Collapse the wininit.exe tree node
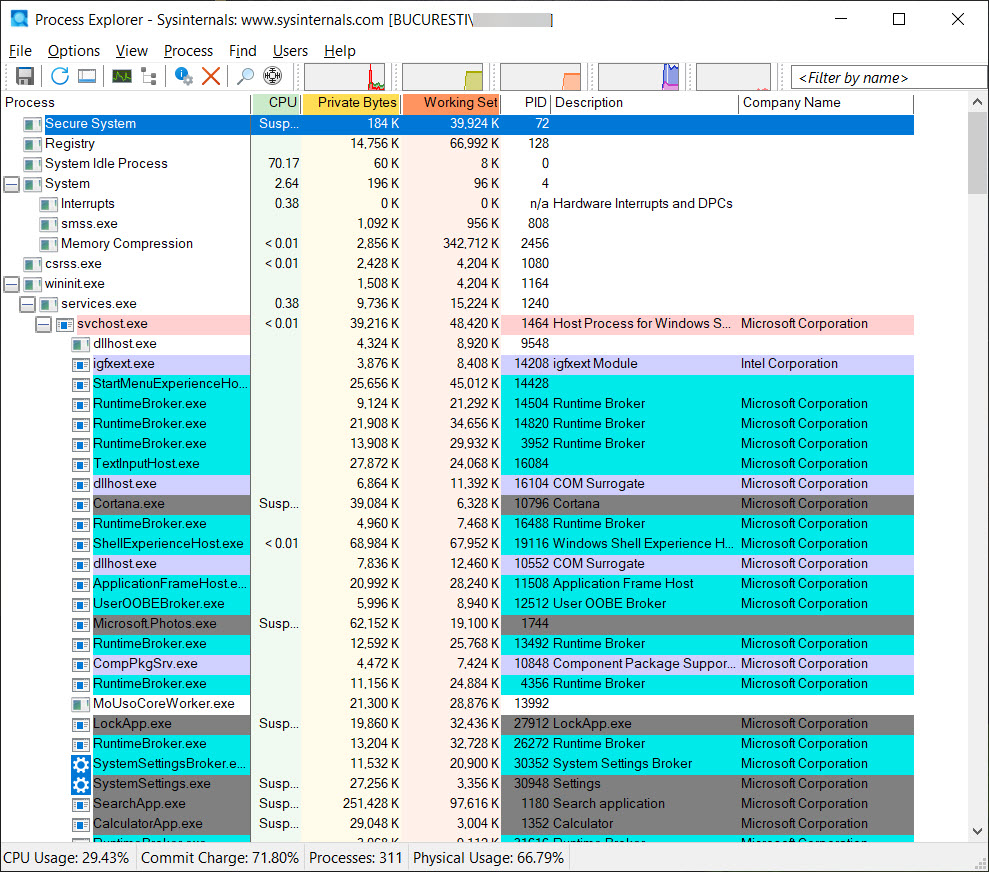The width and height of the screenshot is (989, 872). point(11,284)
